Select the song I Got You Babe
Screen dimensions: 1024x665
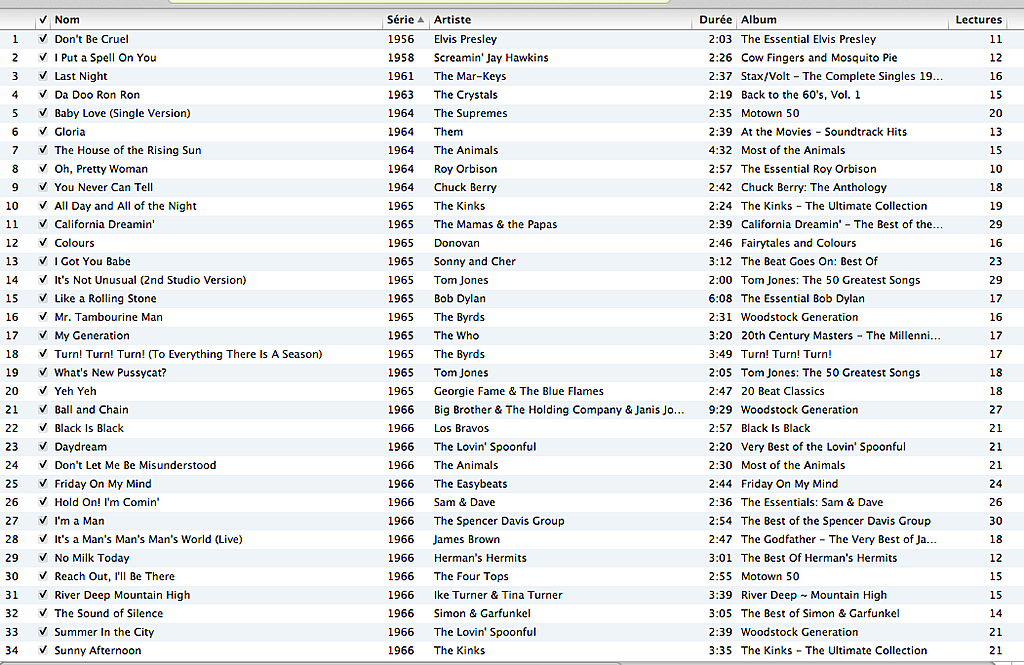(x=92, y=261)
